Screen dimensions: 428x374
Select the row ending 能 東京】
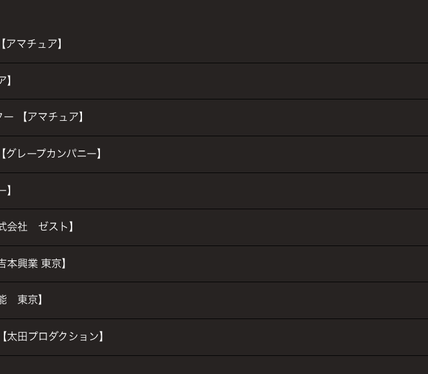tap(214, 300)
